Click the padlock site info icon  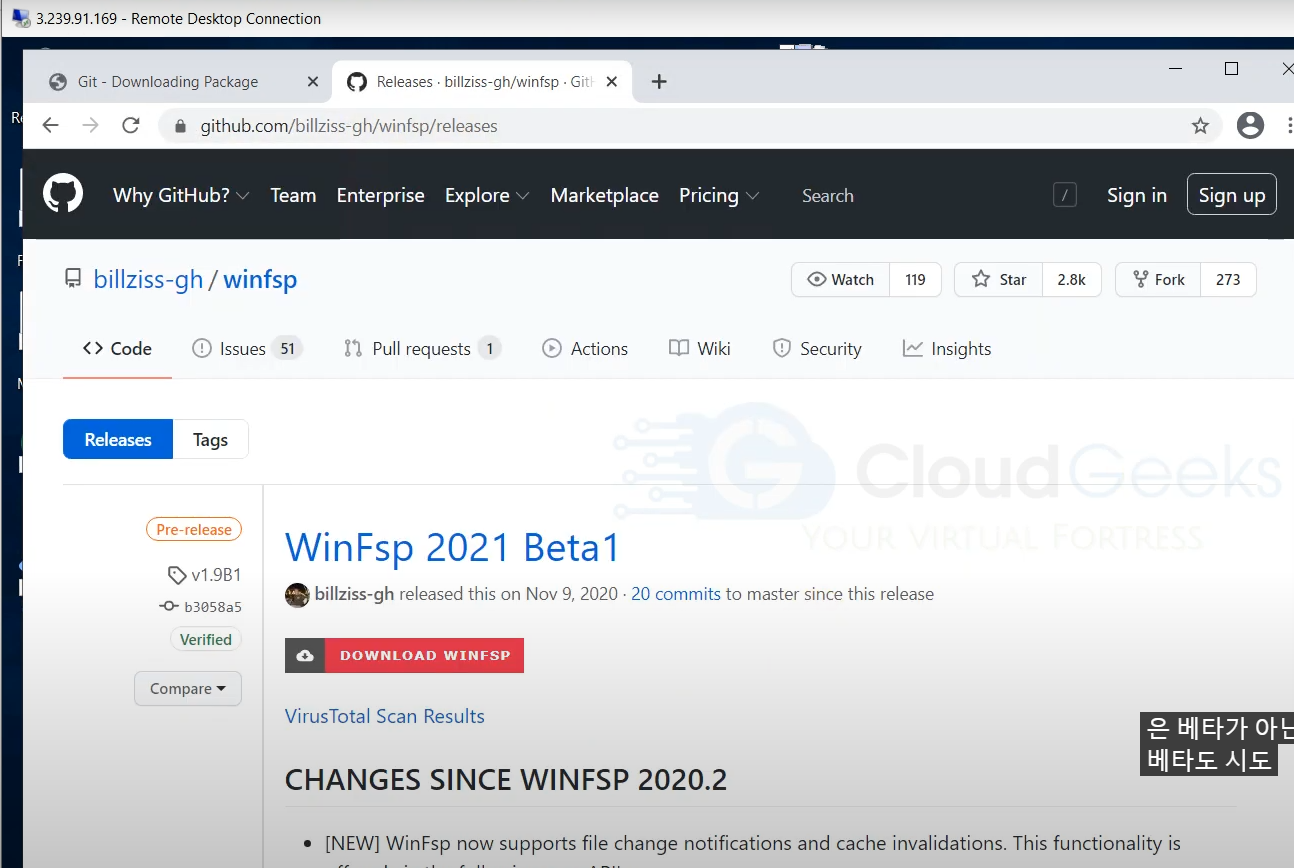[181, 126]
